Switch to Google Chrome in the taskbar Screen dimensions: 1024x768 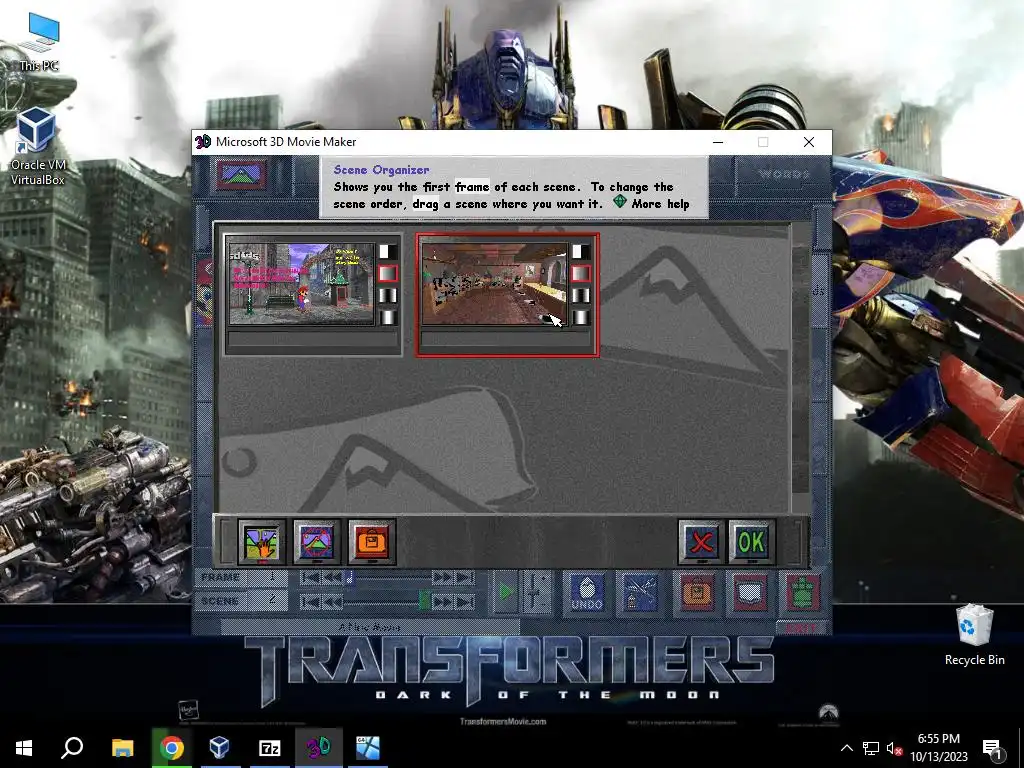pos(171,747)
